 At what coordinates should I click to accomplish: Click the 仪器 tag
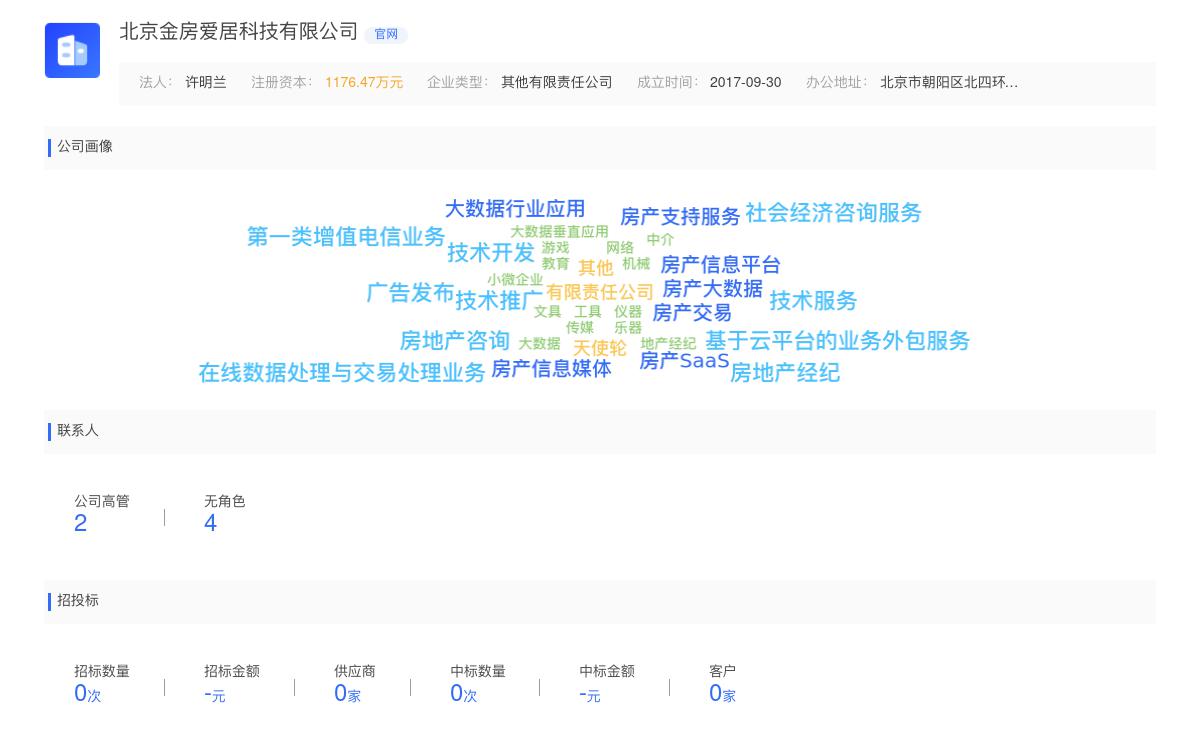628,312
